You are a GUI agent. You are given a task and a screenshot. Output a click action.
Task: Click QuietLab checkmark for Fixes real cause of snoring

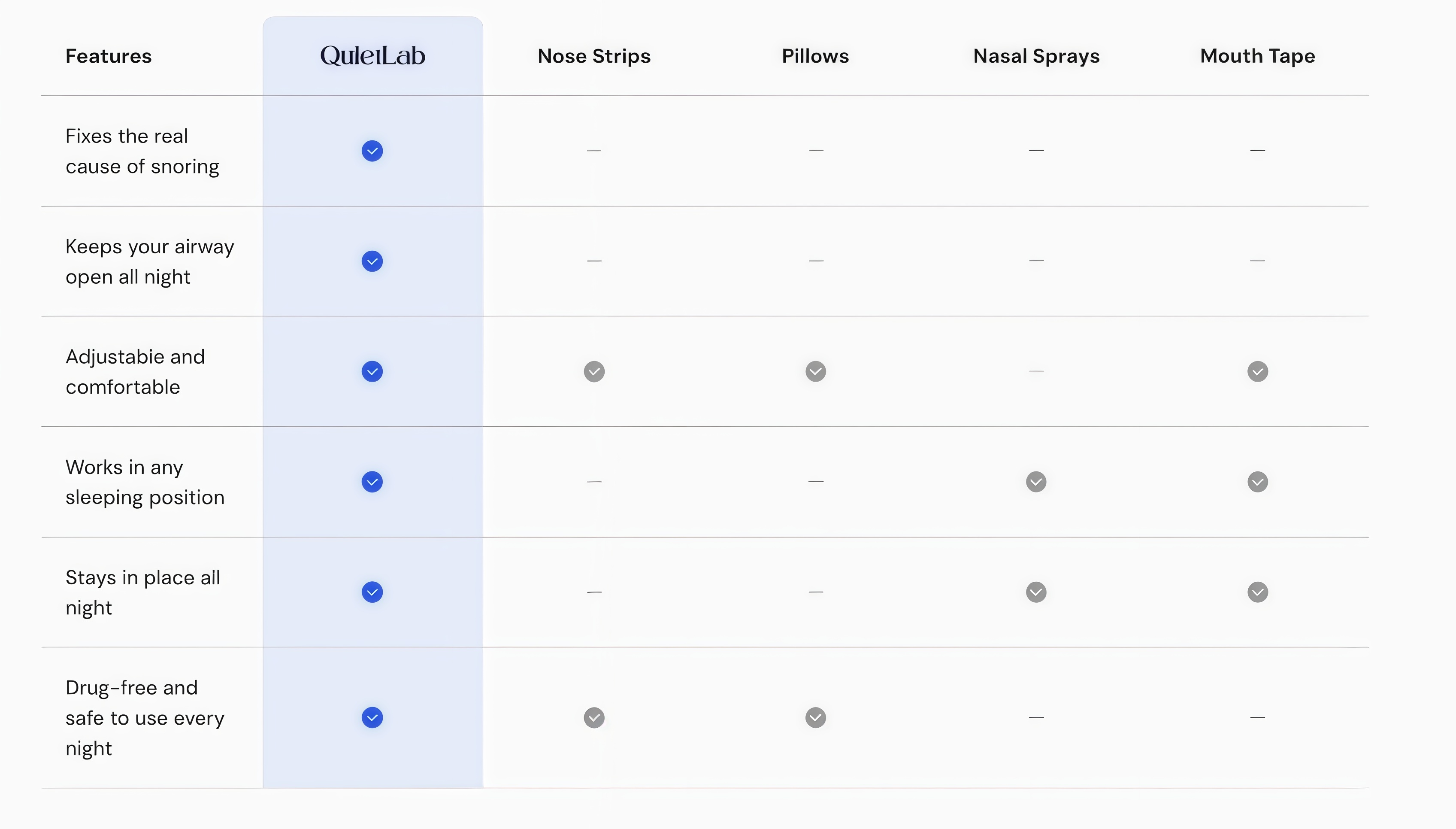pyautogui.click(x=372, y=151)
